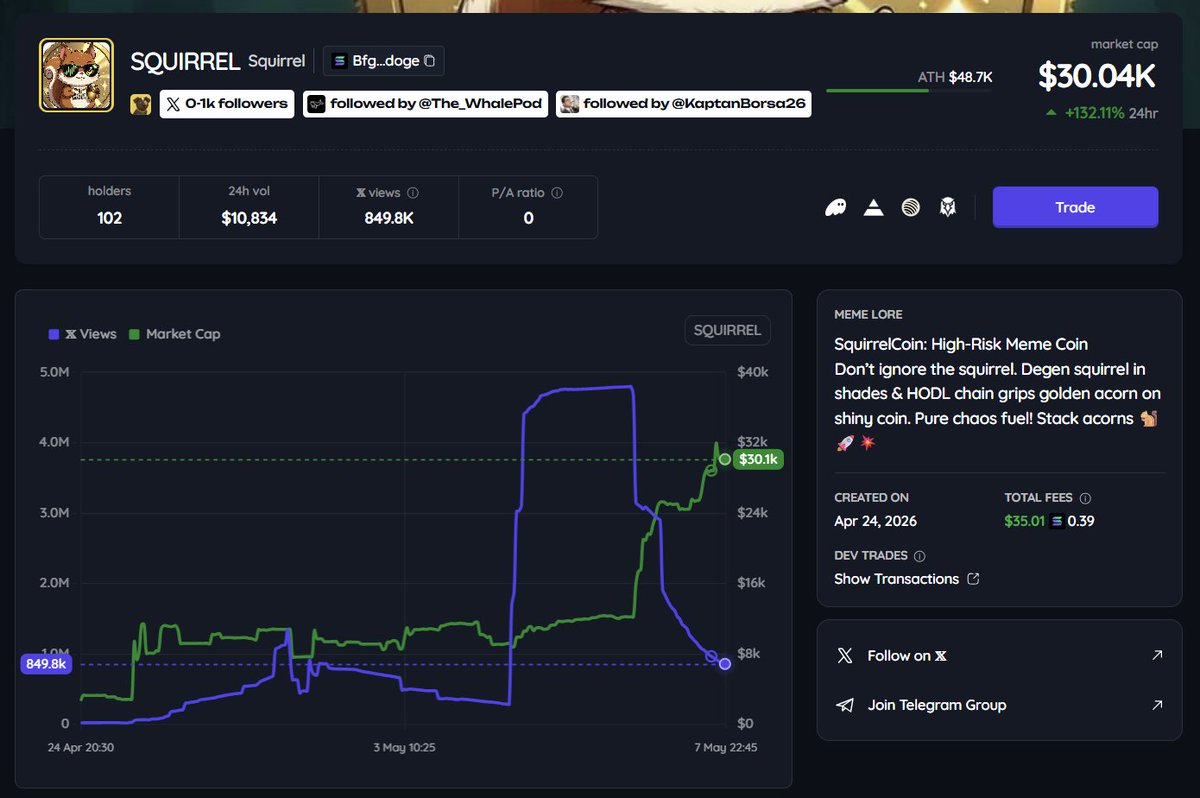Image resolution: width=1200 pixels, height=798 pixels.
Task: Open Join Telegram Group link
Action: (999, 705)
